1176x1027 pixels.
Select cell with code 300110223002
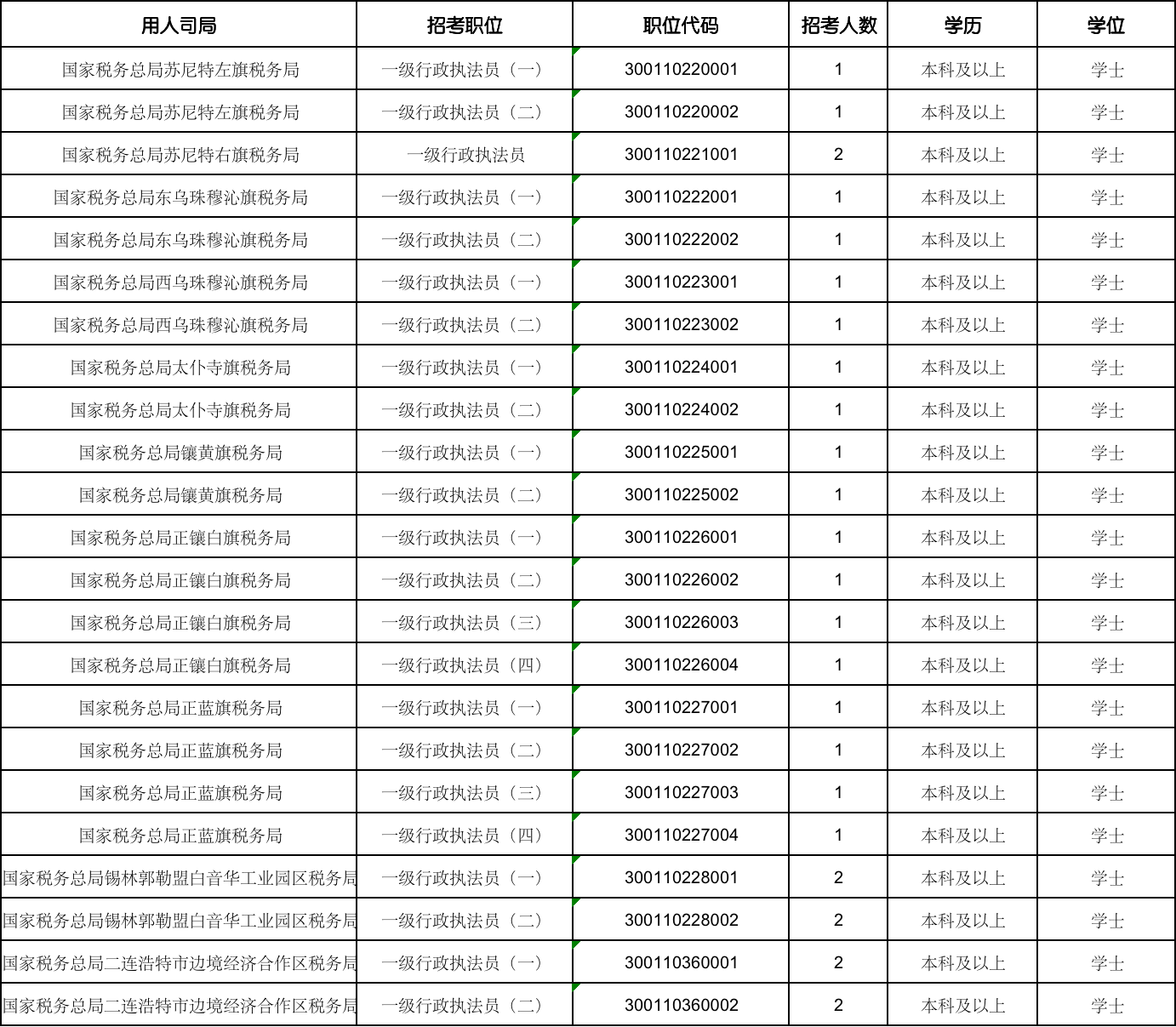click(681, 324)
